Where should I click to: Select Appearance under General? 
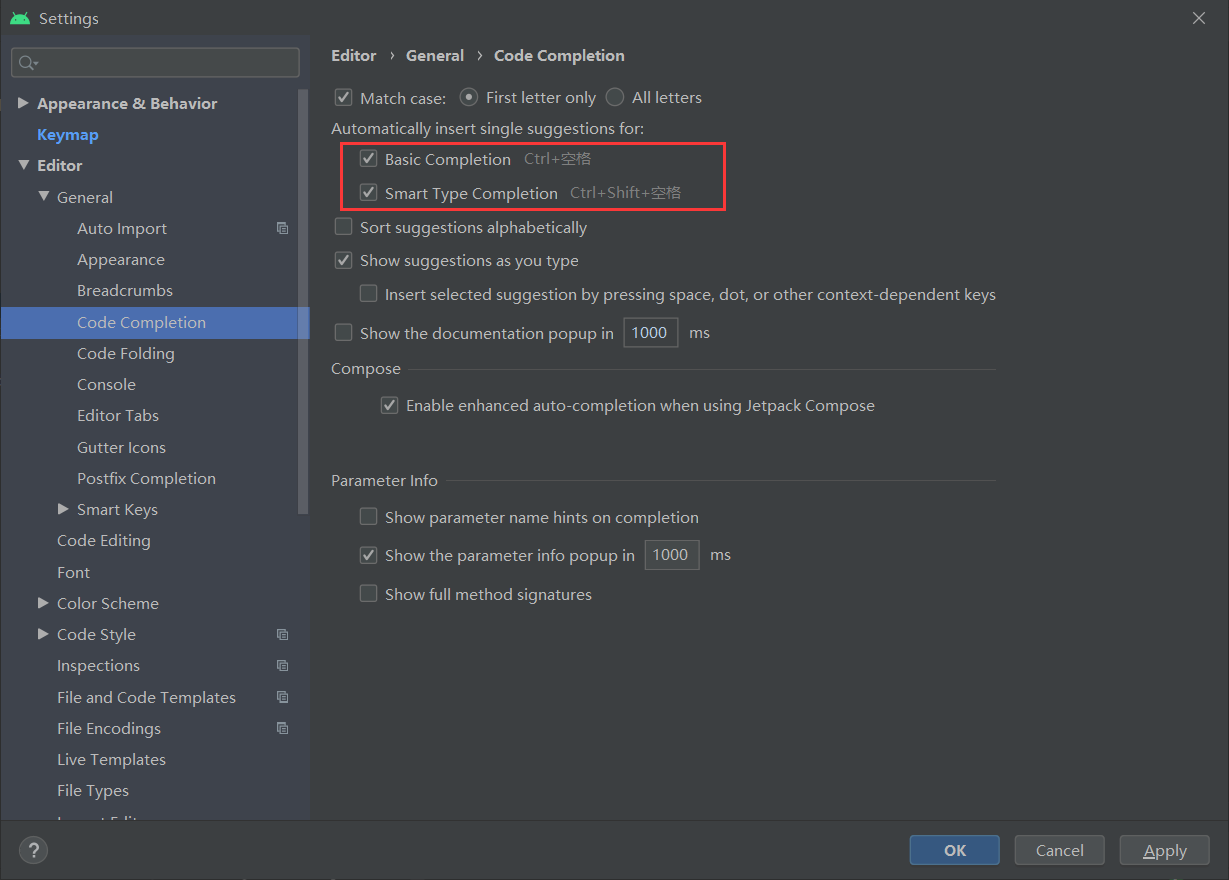point(120,259)
